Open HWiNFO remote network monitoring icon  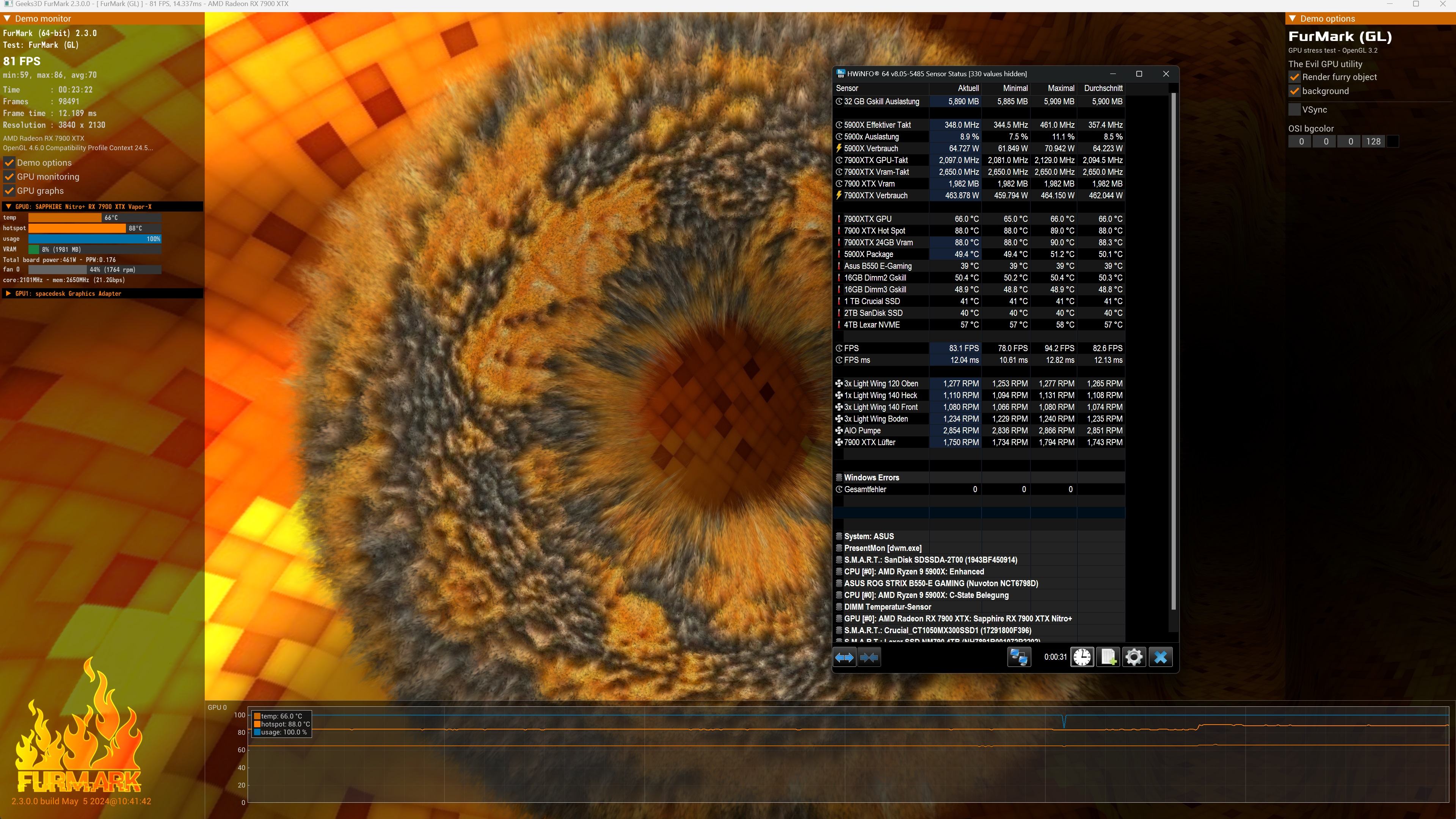click(x=1019, y=657)
